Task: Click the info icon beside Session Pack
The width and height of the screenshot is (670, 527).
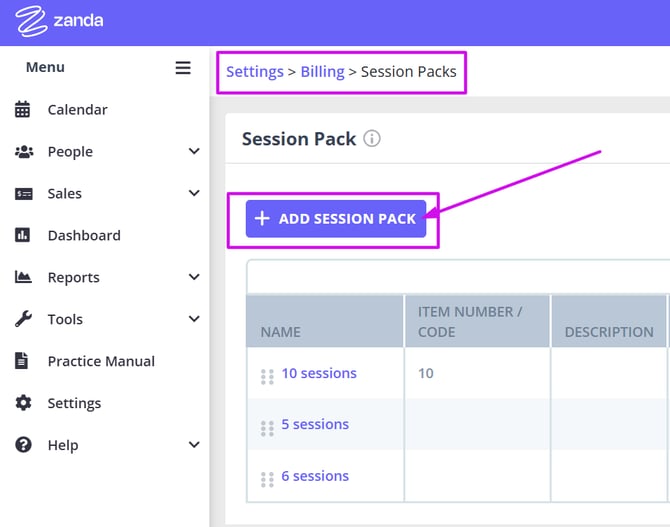Action: (x=372, y=139)
